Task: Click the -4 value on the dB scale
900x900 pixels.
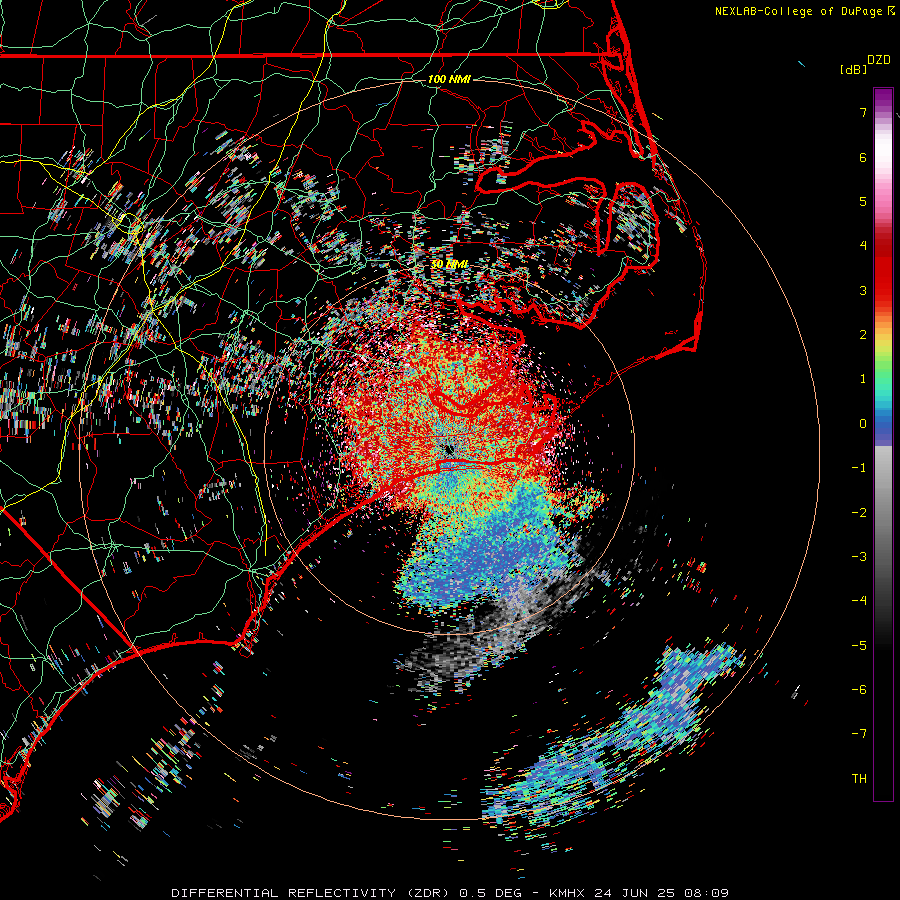Action: point(859,601)
